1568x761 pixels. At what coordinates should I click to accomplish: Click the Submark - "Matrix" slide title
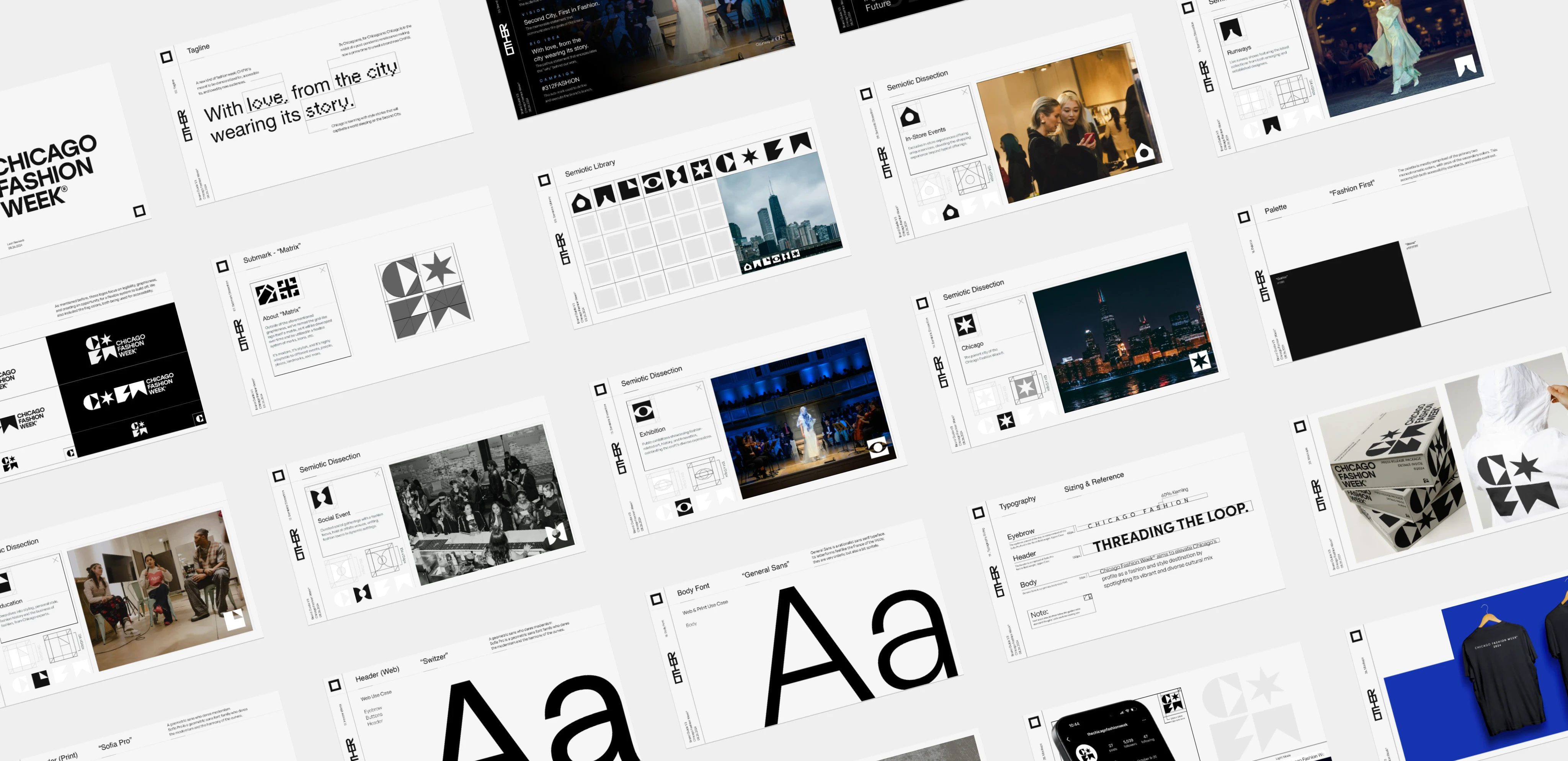pos(271,253)
